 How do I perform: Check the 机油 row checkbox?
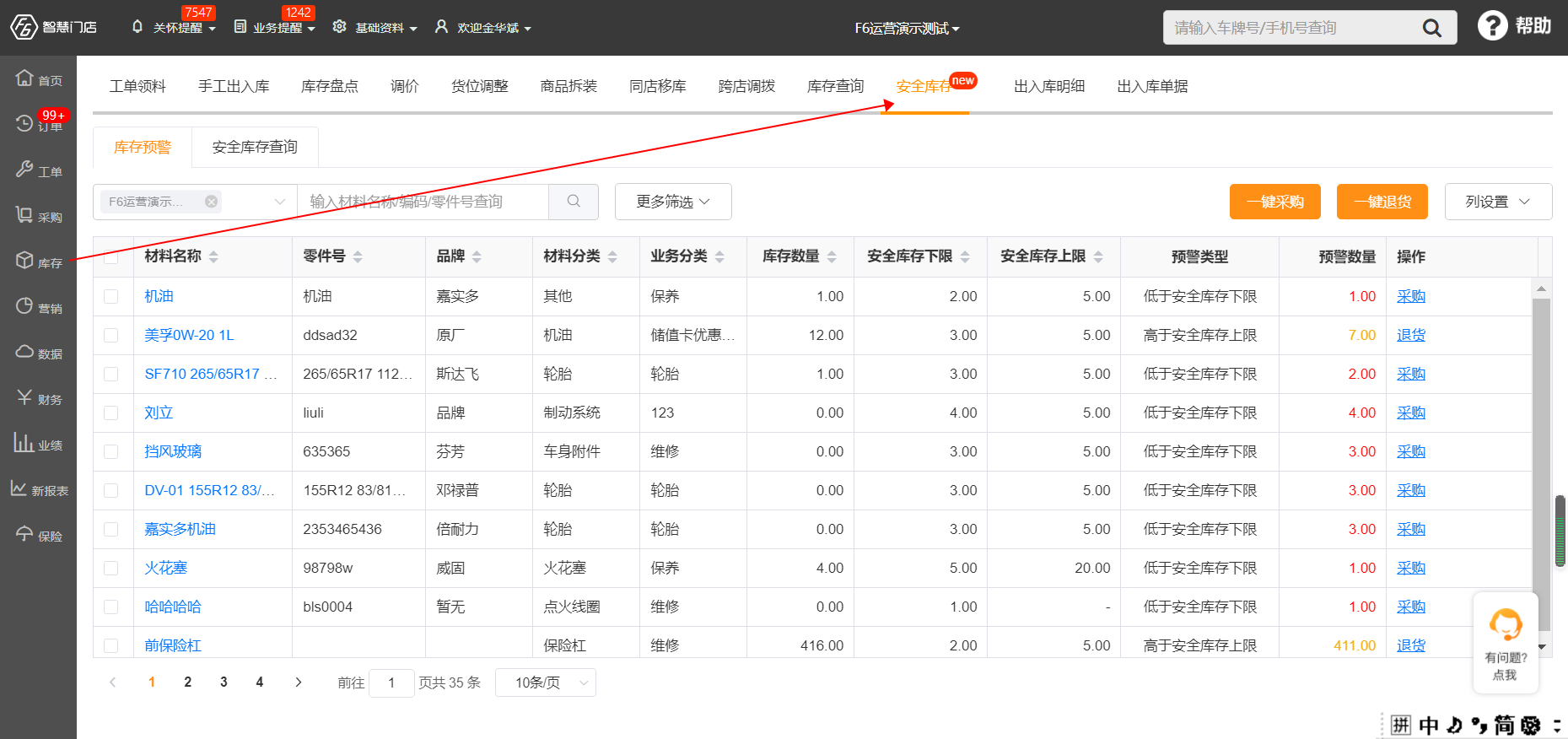pos(111,296)
